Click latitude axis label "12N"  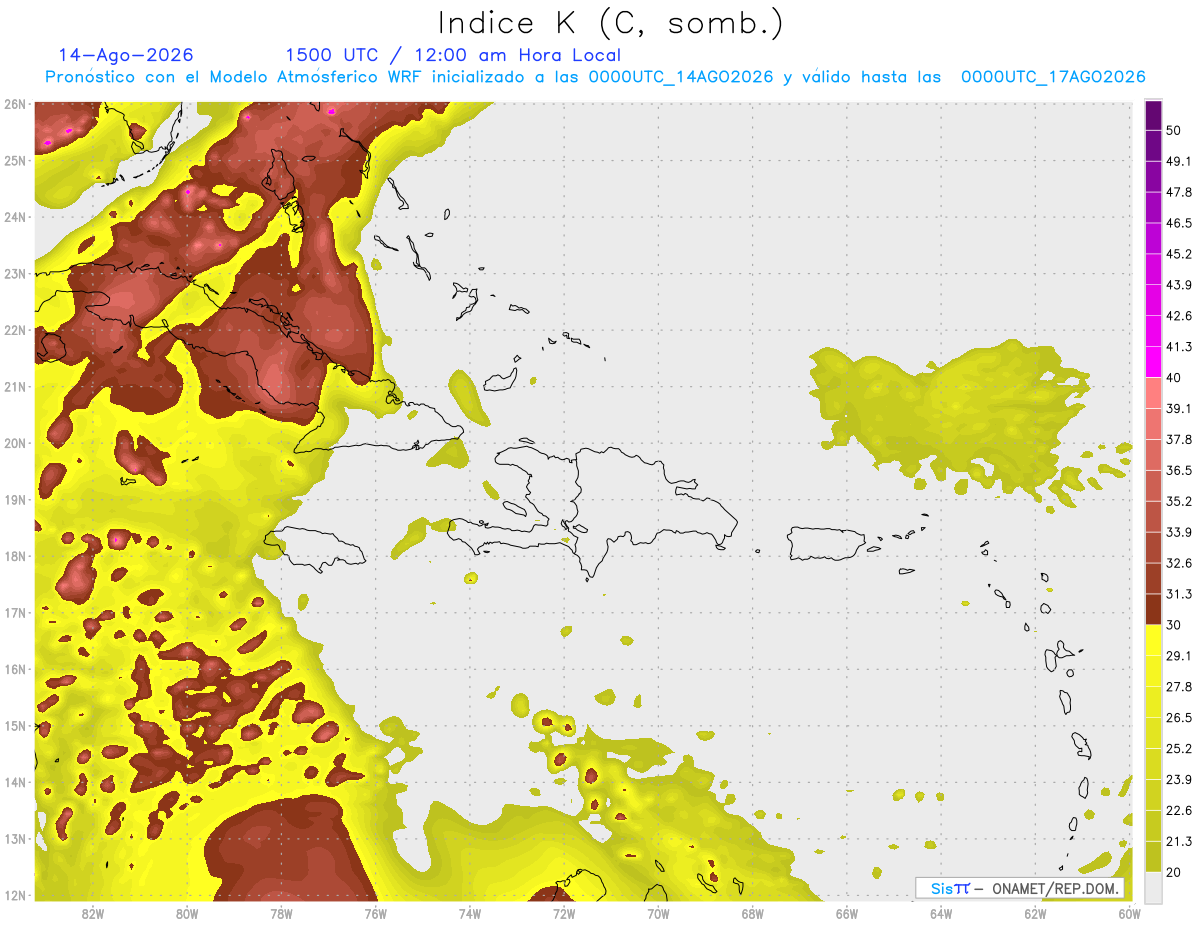pyautogui.click(x=15, y=895)
